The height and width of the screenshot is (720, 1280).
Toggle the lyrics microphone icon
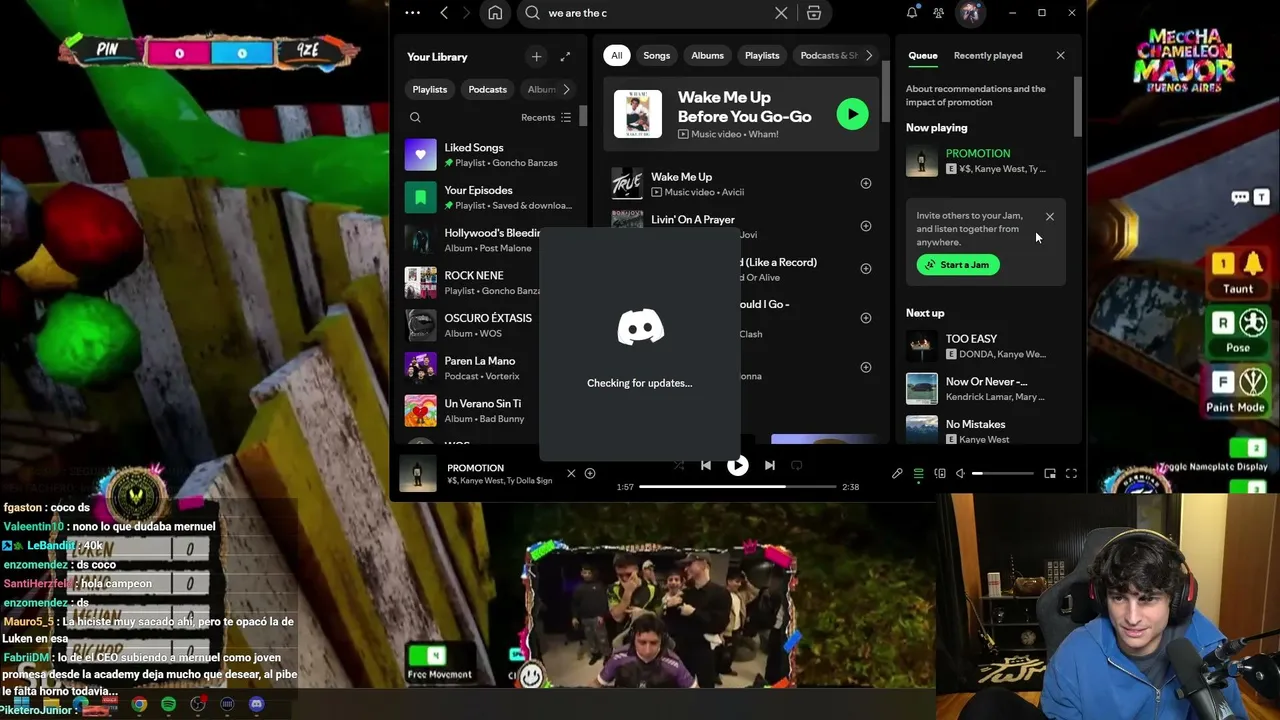coord(897,474)
